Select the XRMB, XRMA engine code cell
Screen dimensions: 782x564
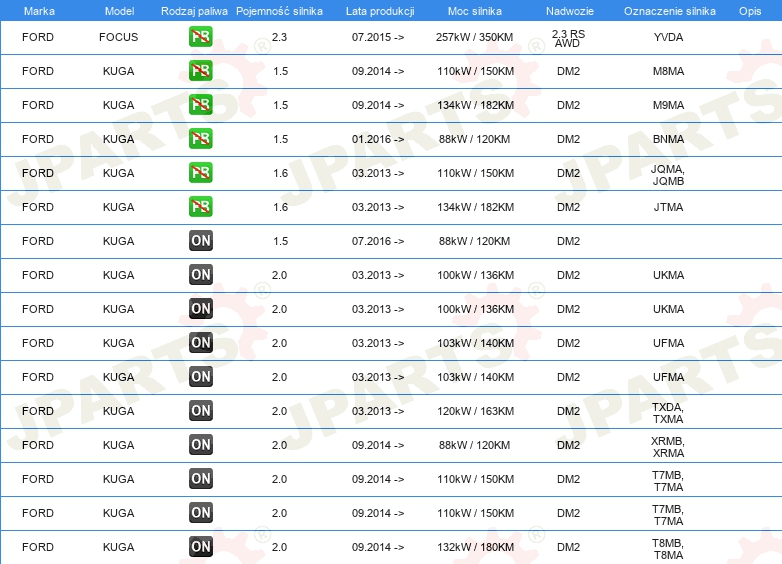668,447
